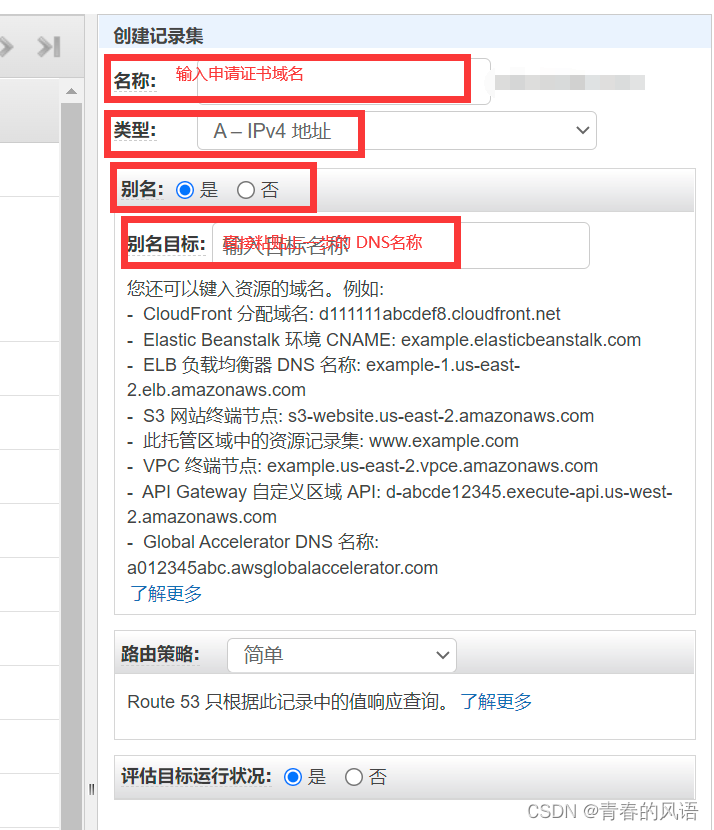
Task: Open the 类型 record type dropdown
Action: (x=396, y=130)
